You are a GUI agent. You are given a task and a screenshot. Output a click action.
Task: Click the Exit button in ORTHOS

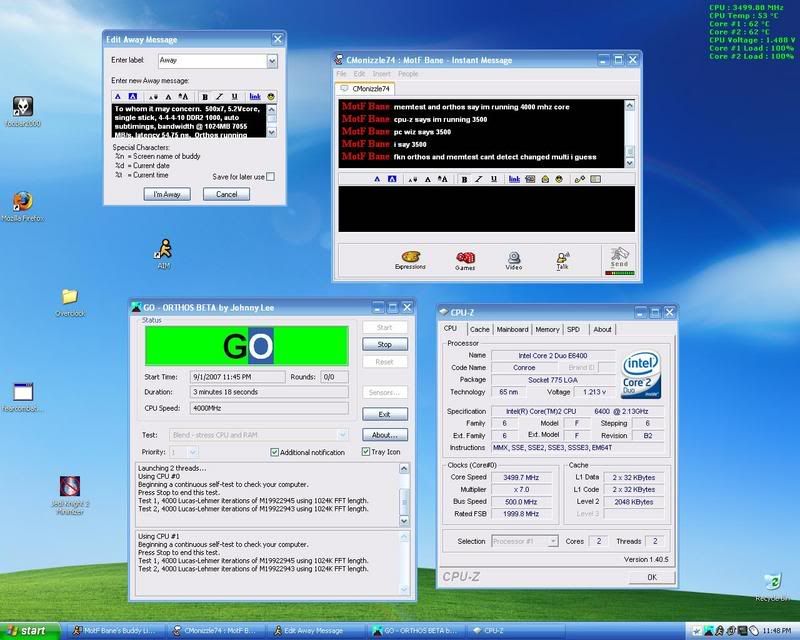385,414
